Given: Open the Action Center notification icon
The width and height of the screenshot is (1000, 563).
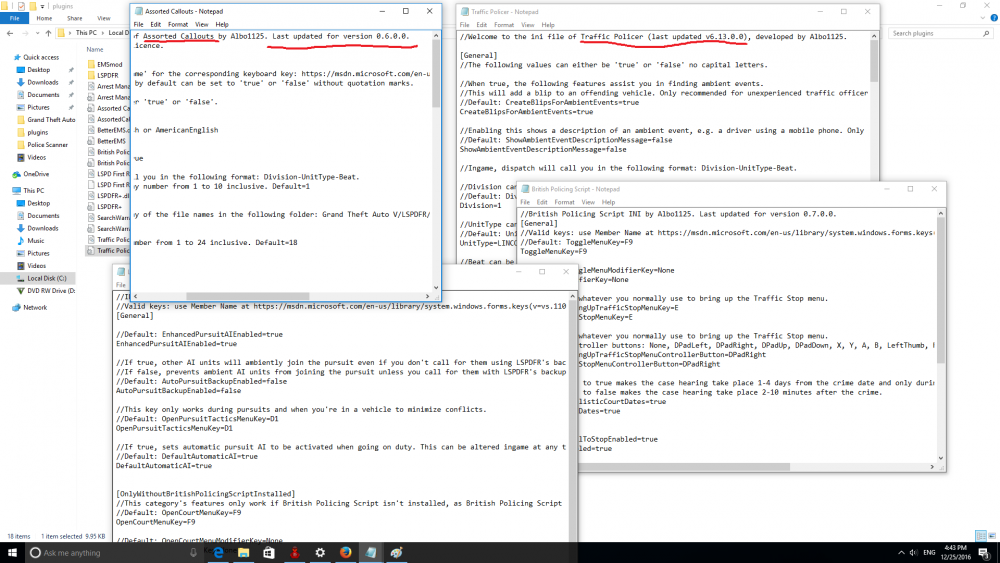Looking at the screenshot, I should (x=985, y=553).
